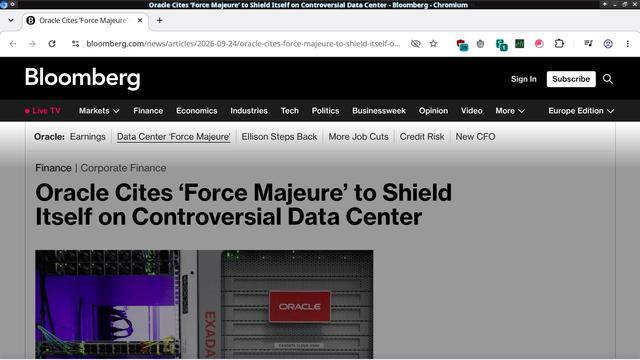The height and width of the screenshot is (360, 640).
Task: Open the Video section
Action: (x=471, y=111)
